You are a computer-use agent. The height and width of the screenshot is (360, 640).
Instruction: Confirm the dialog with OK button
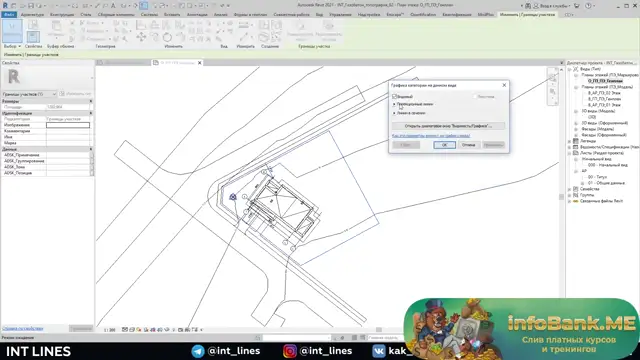click(x=444, y=145)
